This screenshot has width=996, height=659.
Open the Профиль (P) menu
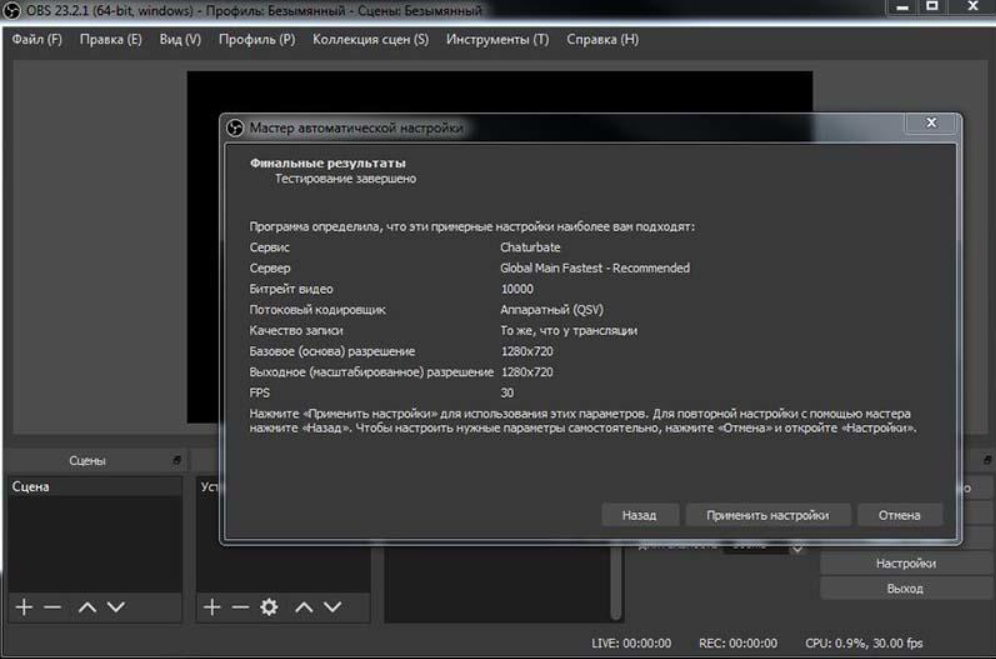pyautogui.click(x=257, y=39)
